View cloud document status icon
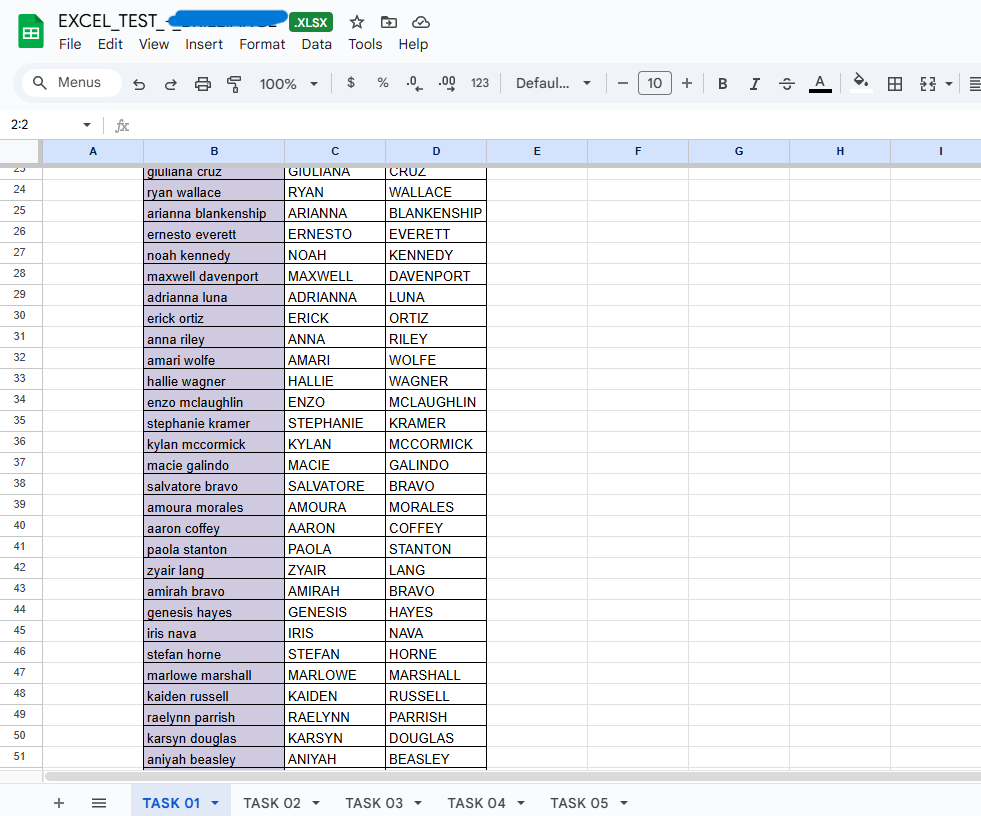The height and width of the screenshot is (816, 981). point(420,23)
